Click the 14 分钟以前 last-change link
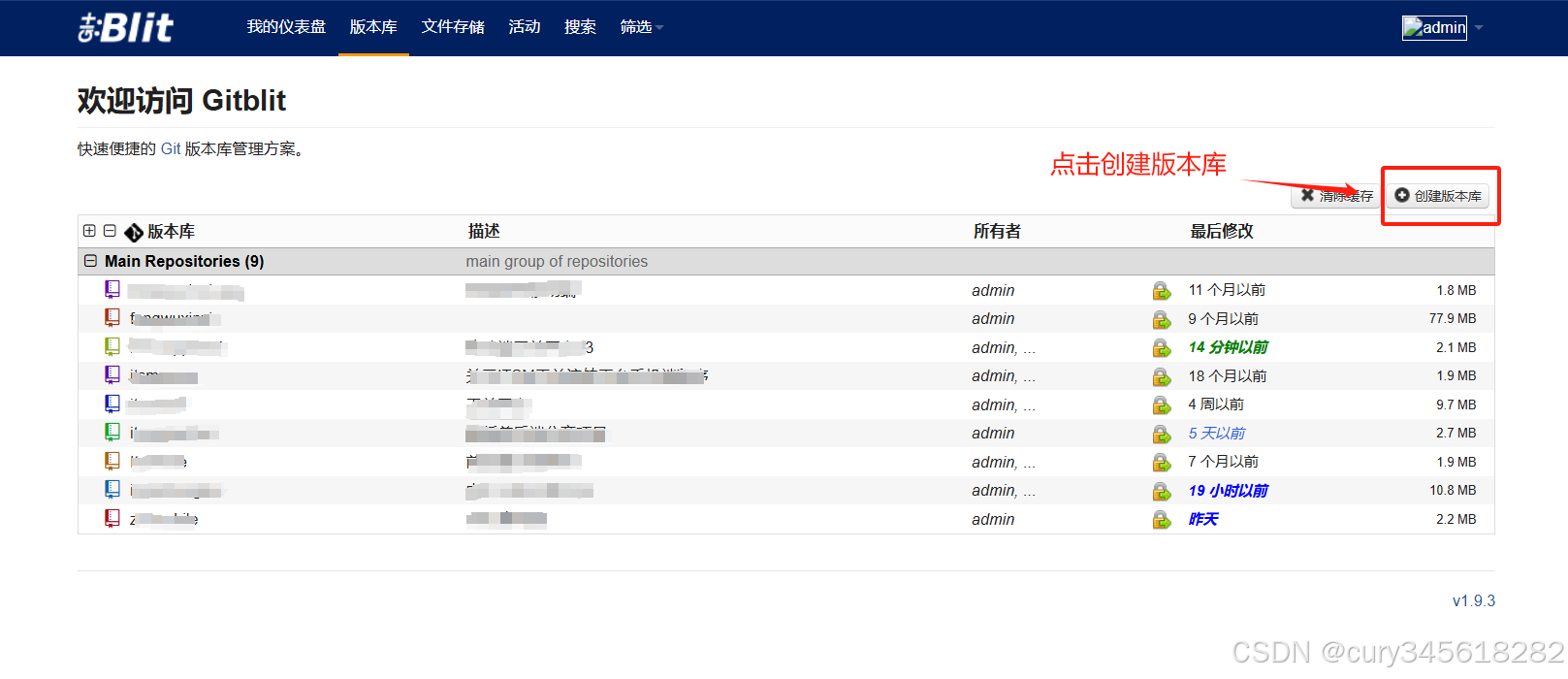Viewport: 1568px width, 679px height. (x=1228, y=347)
